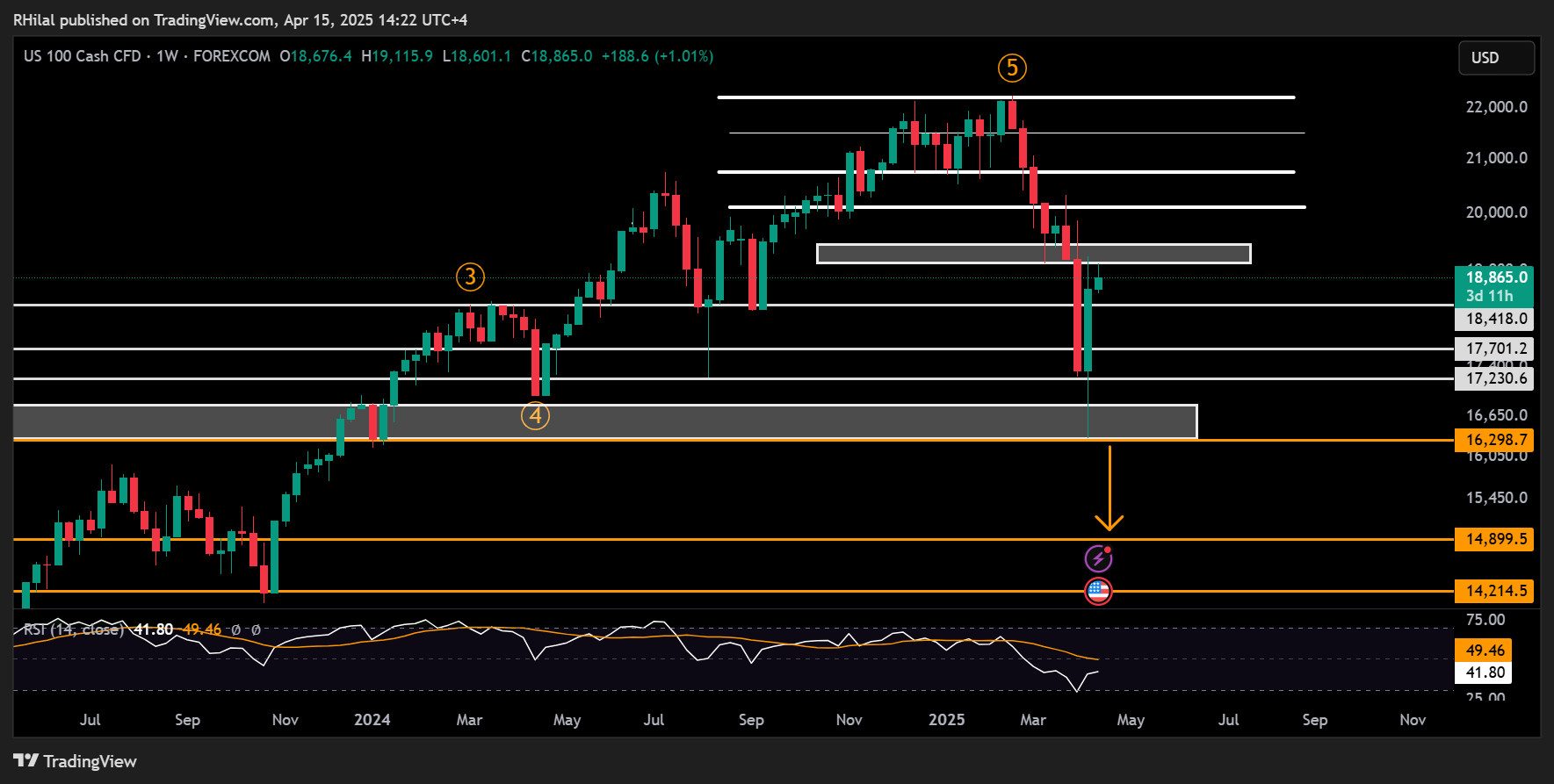Image resolution: width=1554 pixels, height=784 pixels.
Task: Click the 22,000.0 price axis label
Action: coord(1497,107)
